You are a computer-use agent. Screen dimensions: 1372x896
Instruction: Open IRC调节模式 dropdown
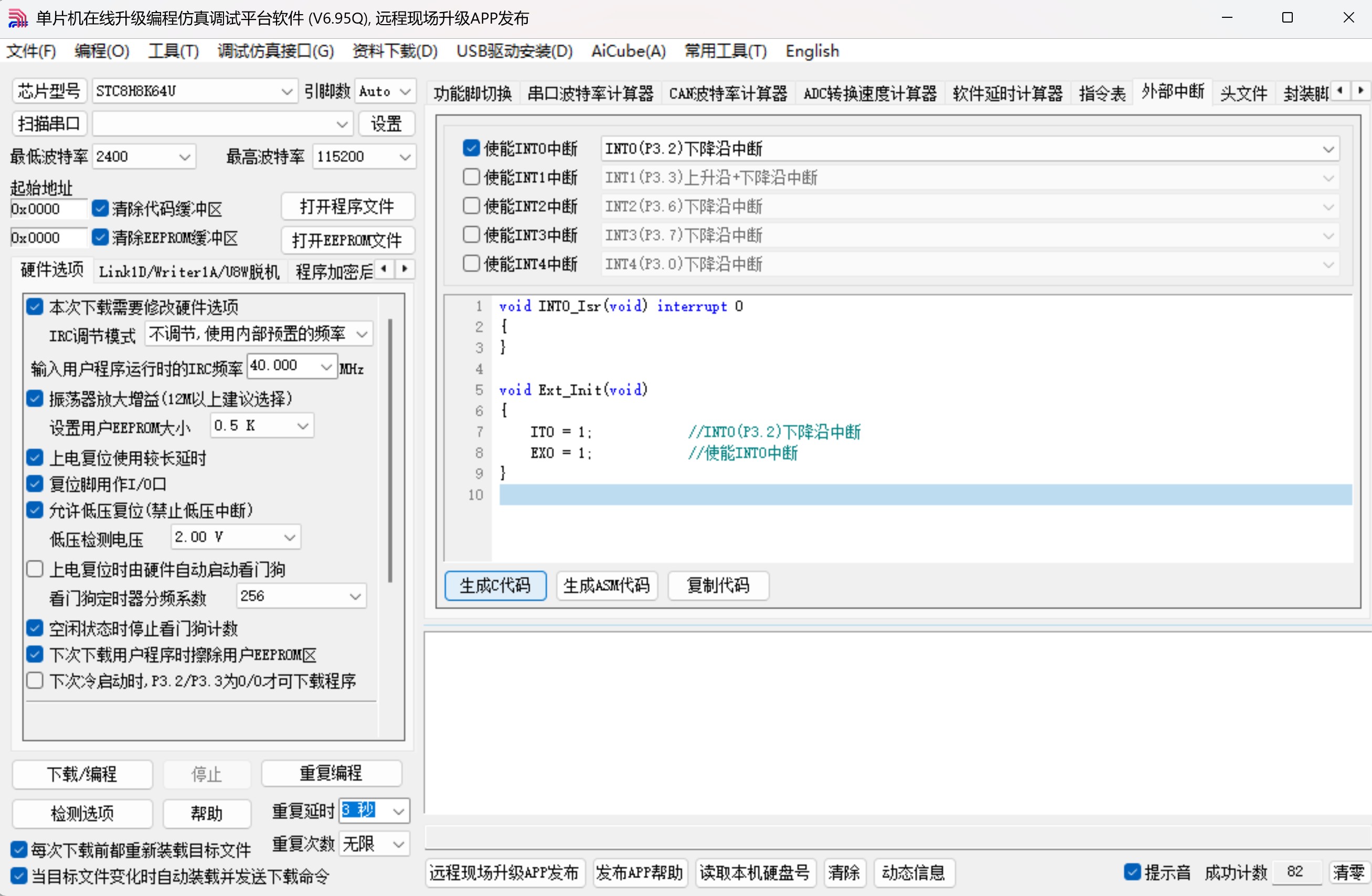point(259,334)
